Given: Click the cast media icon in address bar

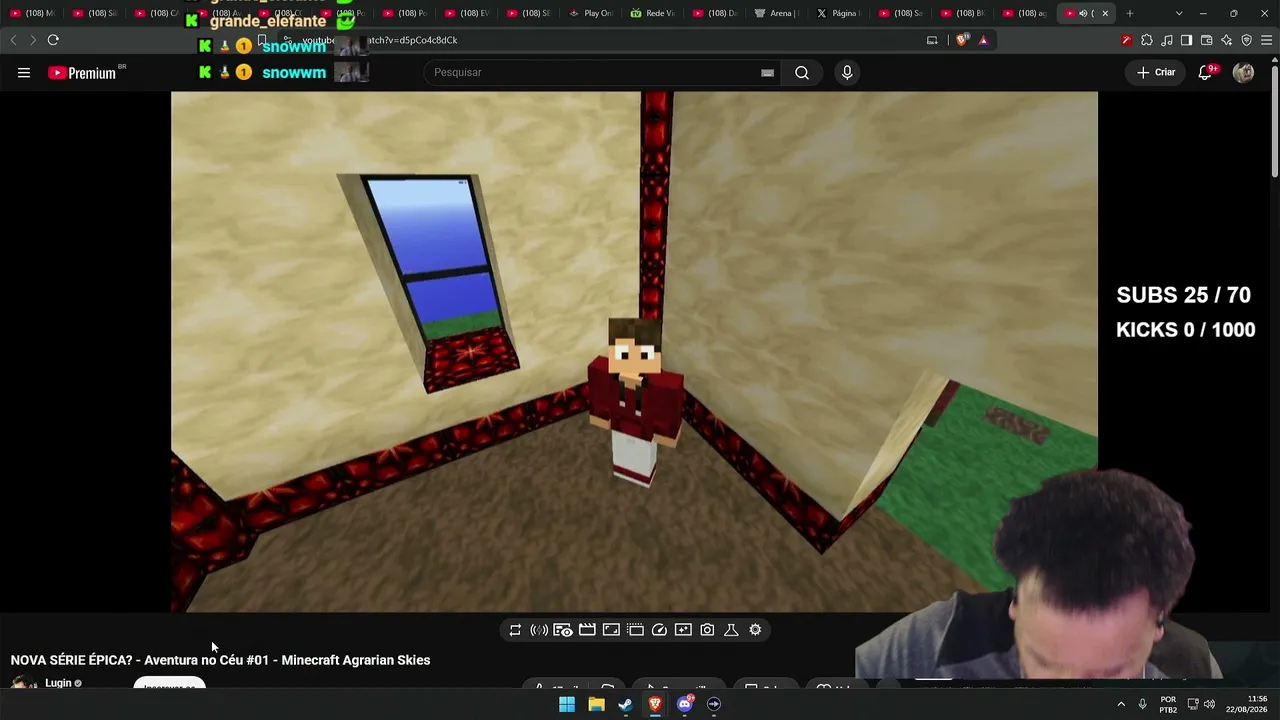Looking at the screenshot, I should [x=932, y=40].
